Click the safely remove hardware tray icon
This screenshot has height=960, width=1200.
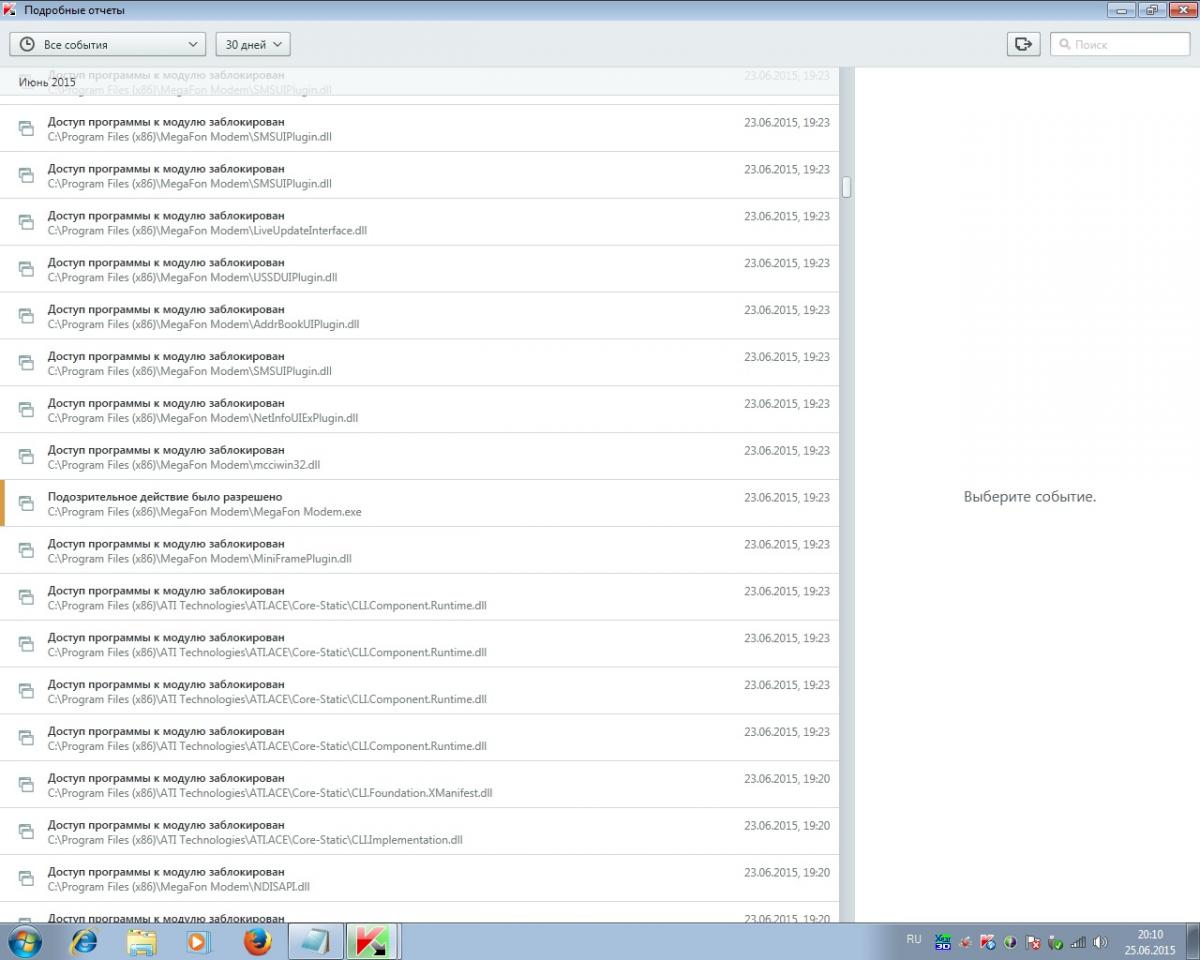point(1056,941)
